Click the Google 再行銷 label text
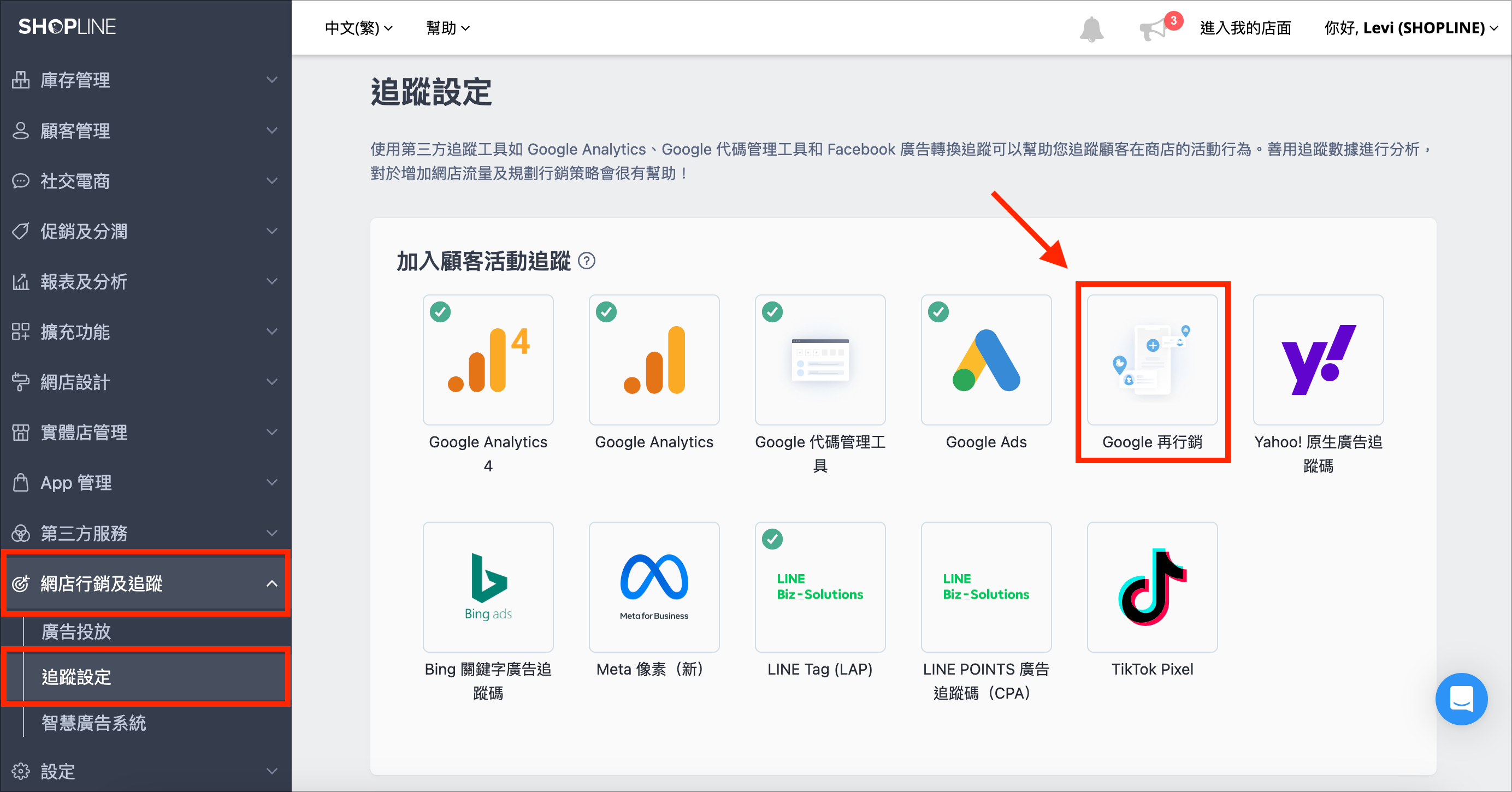Viewport: 1512px width, 792px height. click(1152, 442)
